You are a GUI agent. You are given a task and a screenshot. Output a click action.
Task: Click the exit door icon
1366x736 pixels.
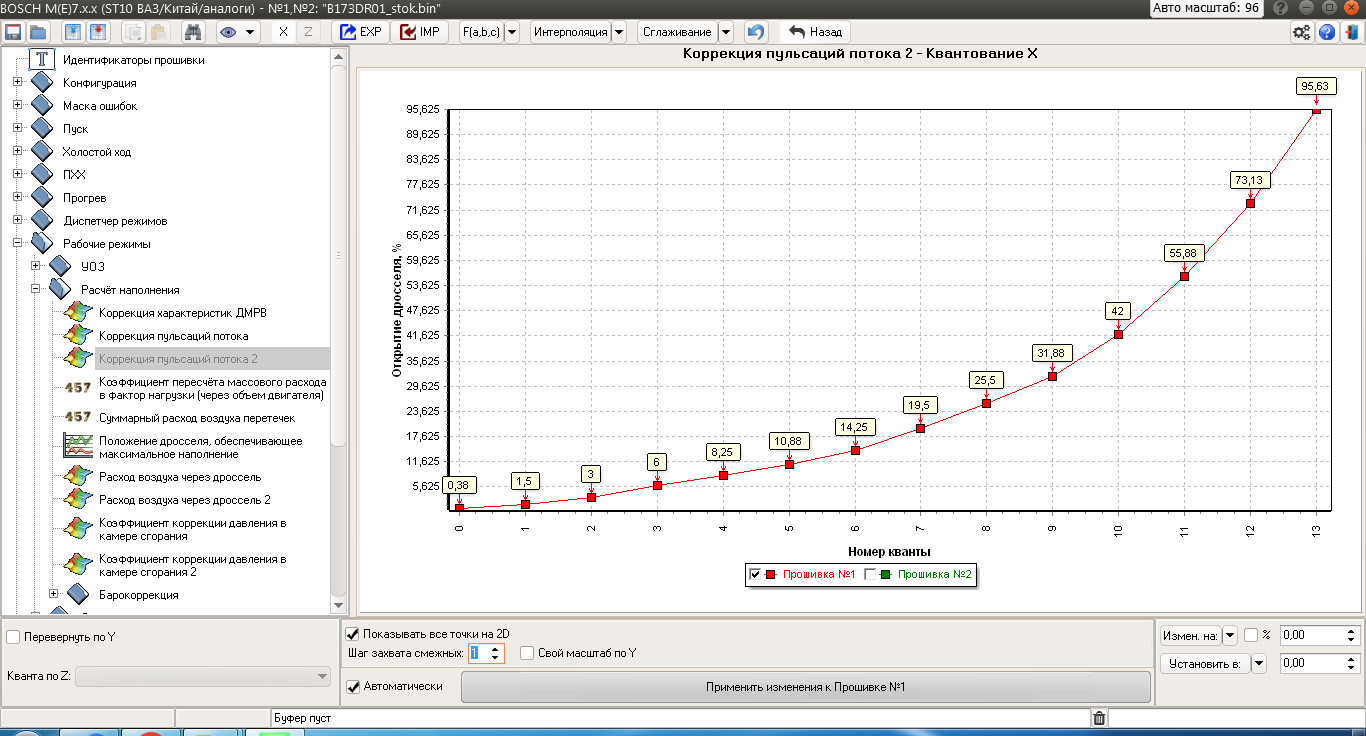coord(1351,32)
